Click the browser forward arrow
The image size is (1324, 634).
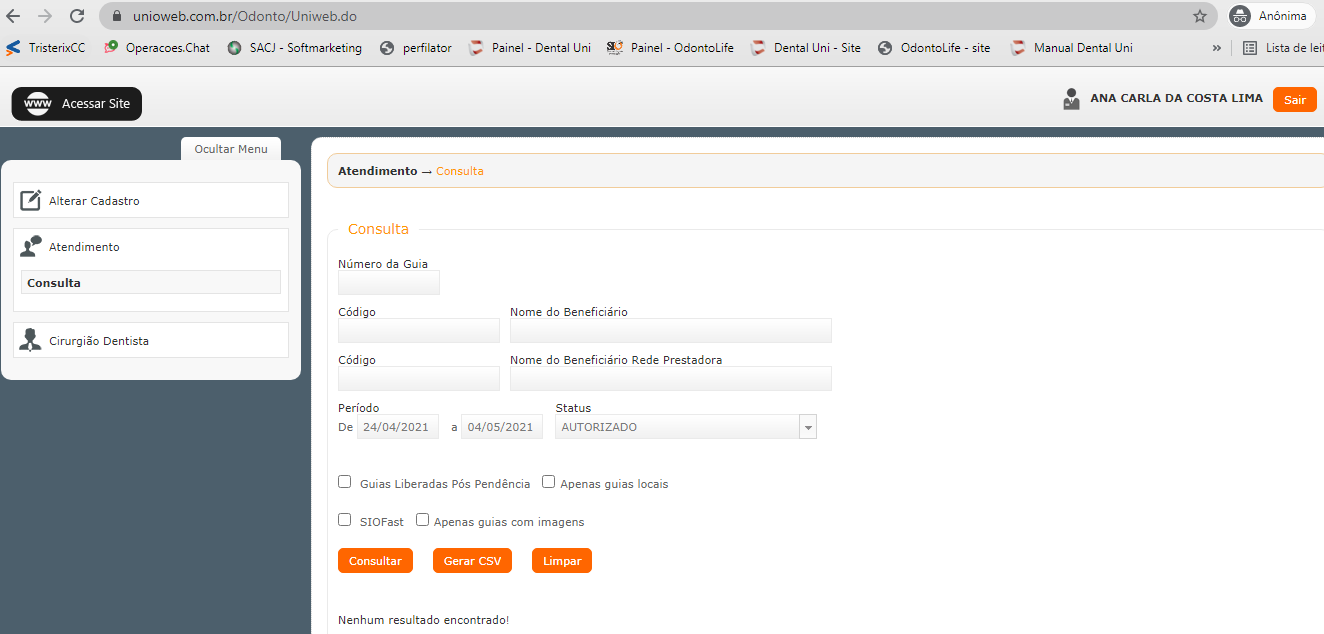point(45,16)
